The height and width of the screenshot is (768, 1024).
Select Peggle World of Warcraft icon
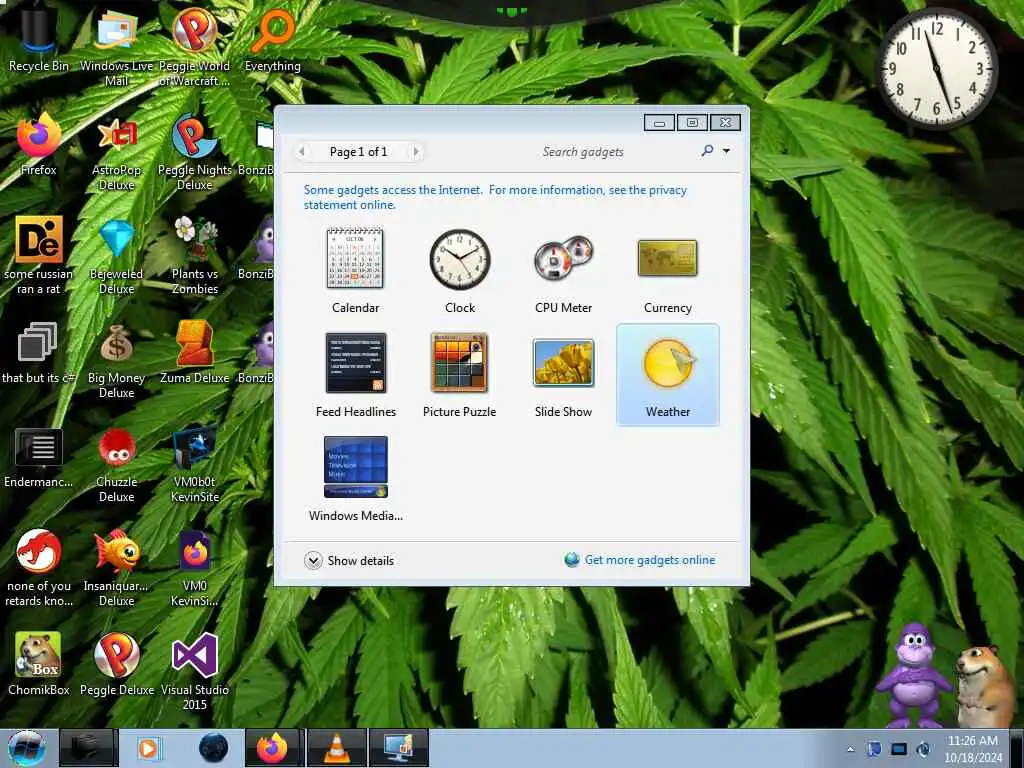(194, 46)
